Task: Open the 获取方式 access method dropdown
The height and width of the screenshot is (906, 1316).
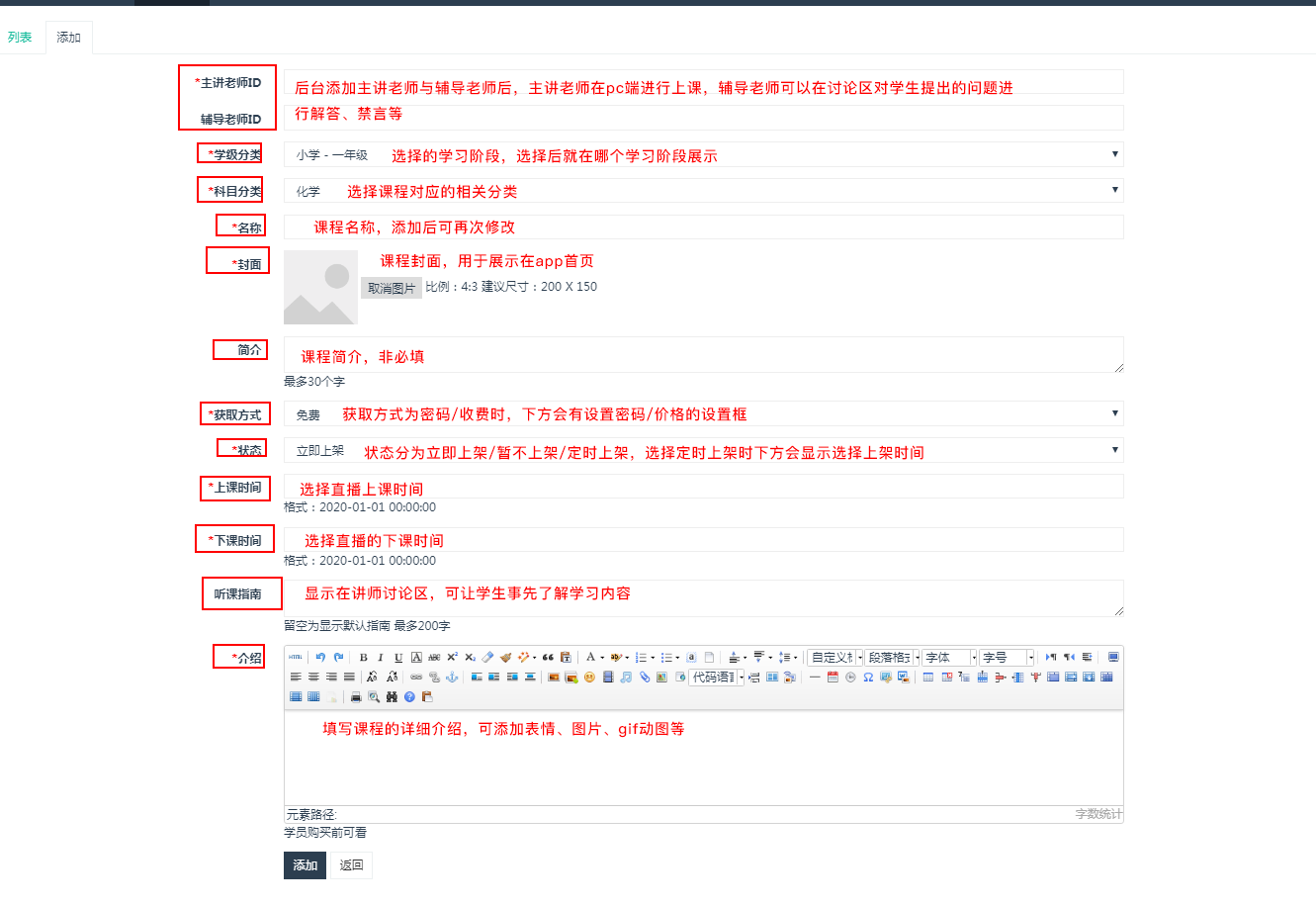Action: coord(703,413)
